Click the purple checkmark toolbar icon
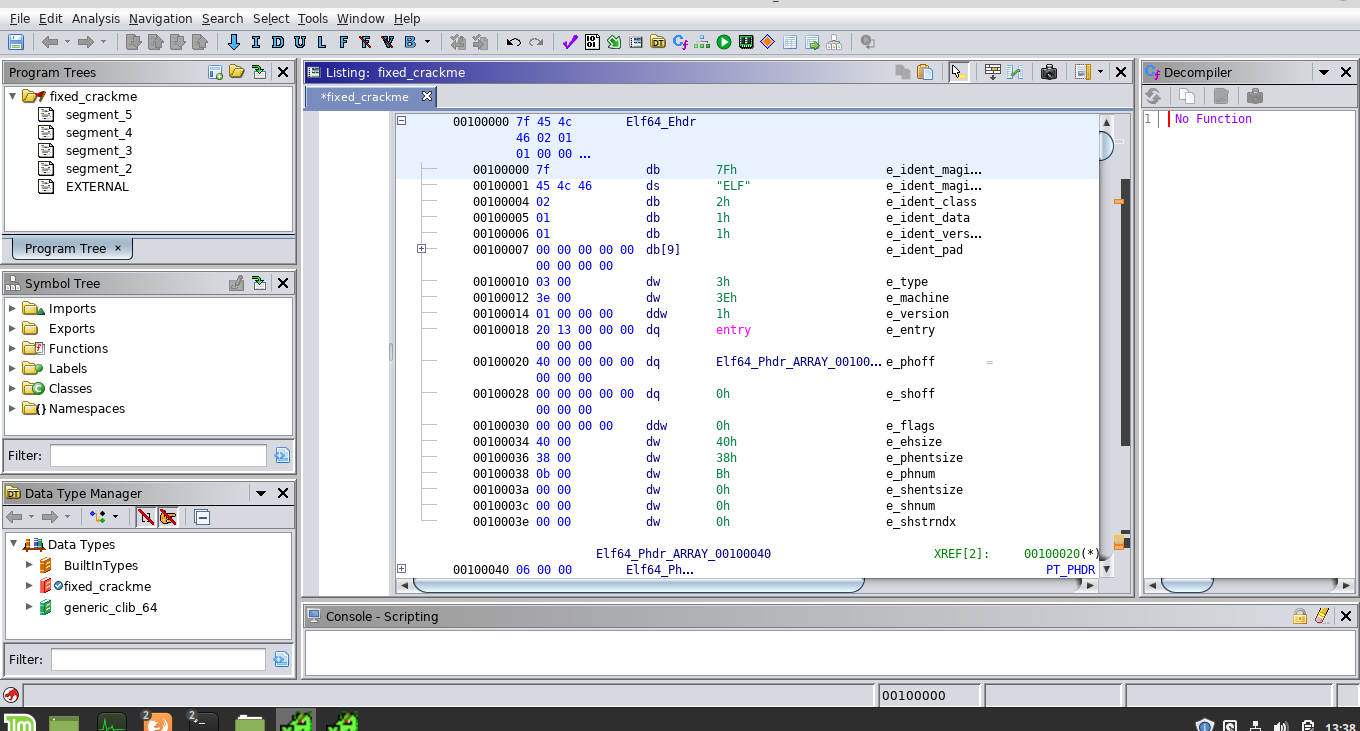 570,42
